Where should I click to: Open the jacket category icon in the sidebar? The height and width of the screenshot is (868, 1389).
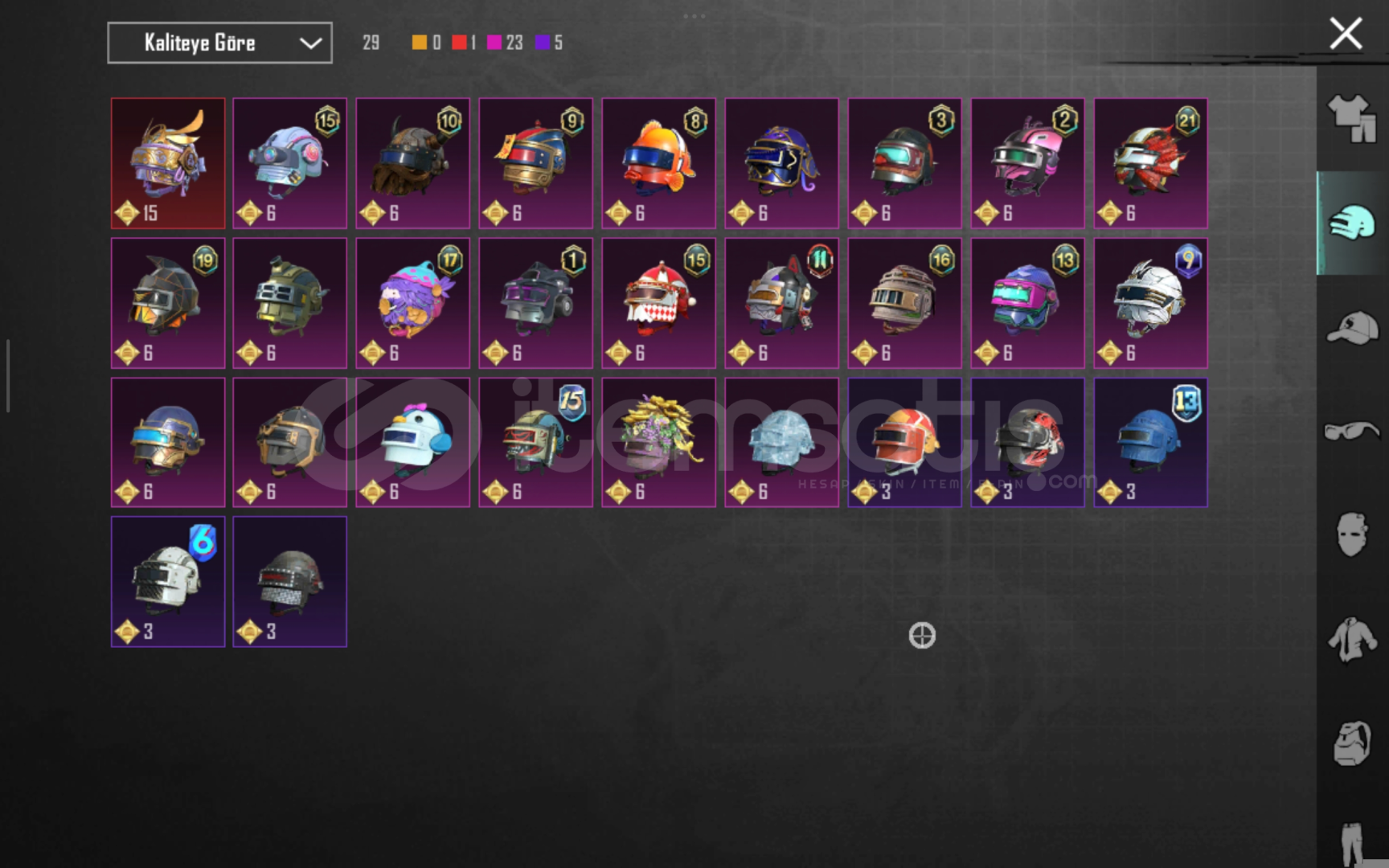tap(1352, 640)
